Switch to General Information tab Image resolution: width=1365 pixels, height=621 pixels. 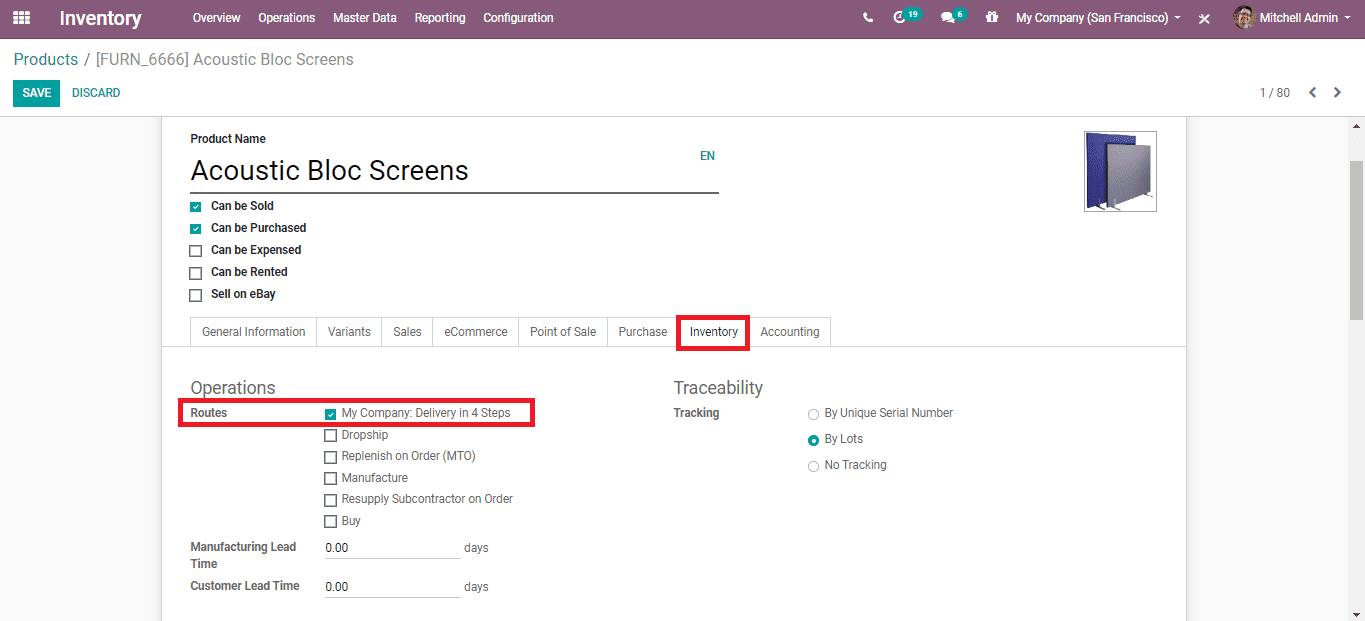pos(254,332)
